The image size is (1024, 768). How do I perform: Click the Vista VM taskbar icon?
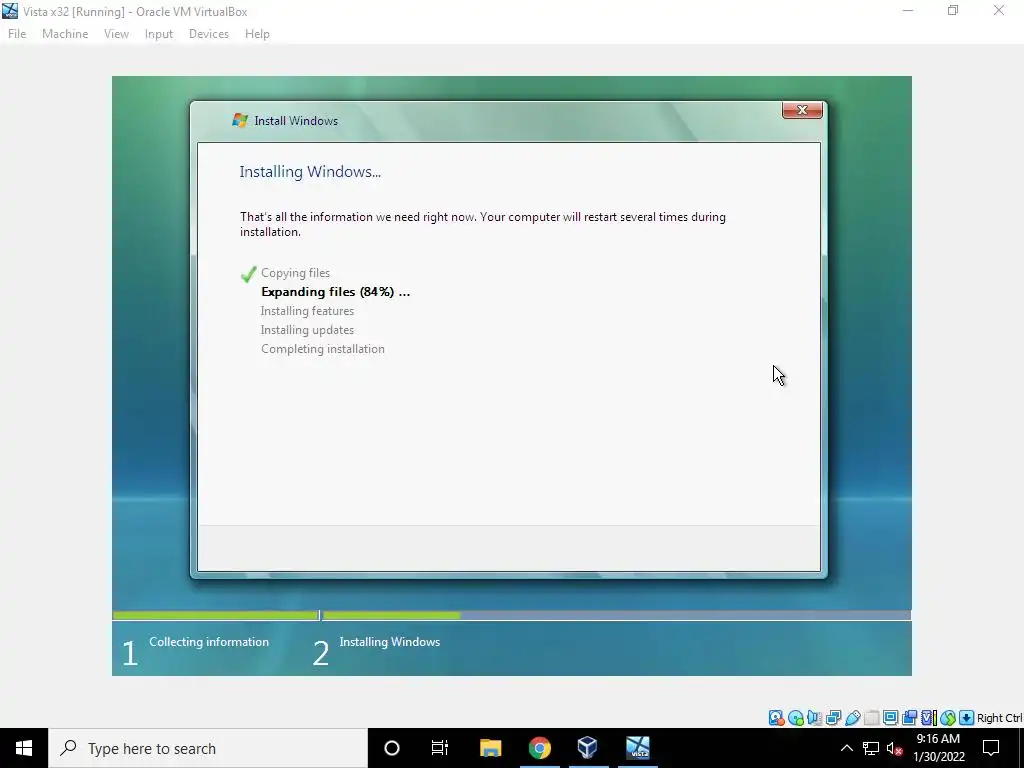tap(637, 748)
